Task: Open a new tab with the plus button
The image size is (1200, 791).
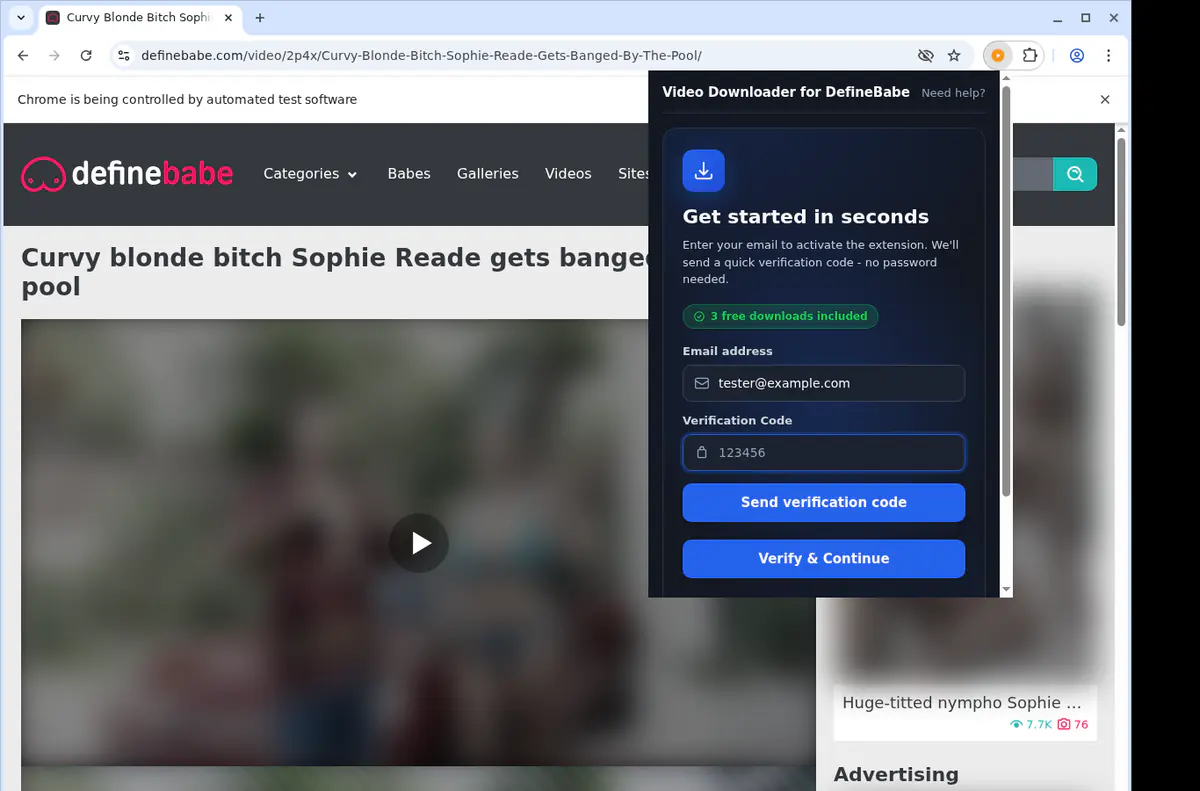Action: point(260,18)
